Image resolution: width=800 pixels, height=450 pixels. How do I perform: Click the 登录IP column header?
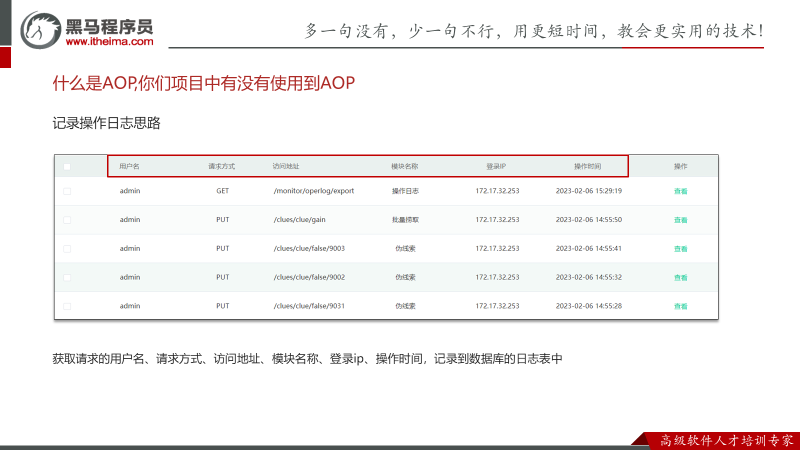click(x=496, y=166)
